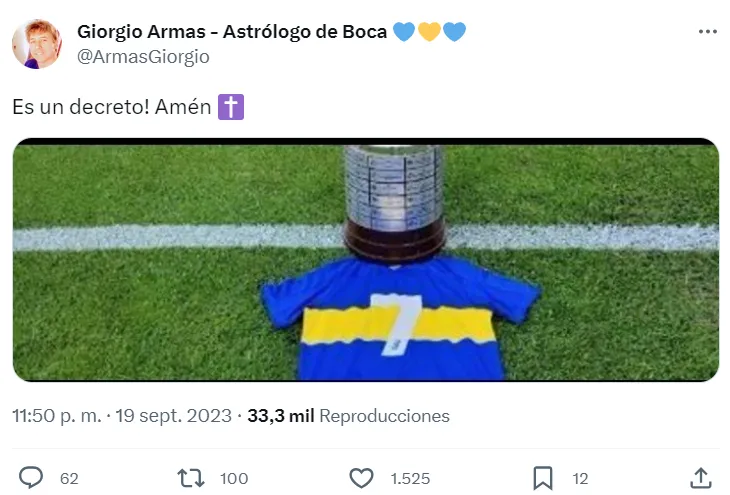View the 62 replies count
The height and width of the screenshot is (495, 730).
69,479
